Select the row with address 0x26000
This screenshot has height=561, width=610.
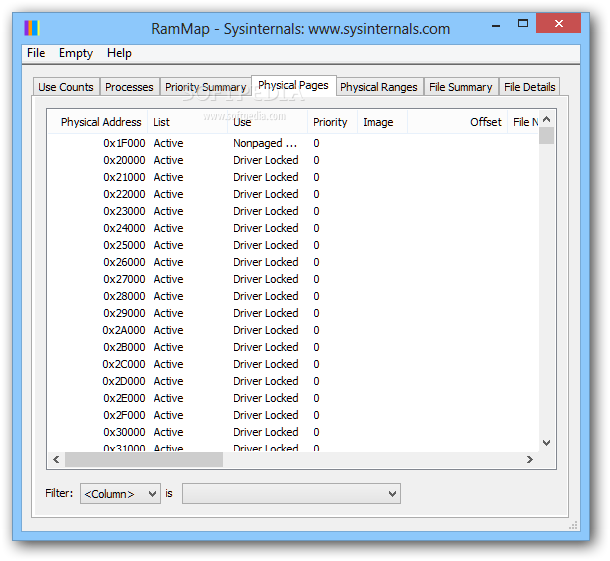(x=293, y=262)
